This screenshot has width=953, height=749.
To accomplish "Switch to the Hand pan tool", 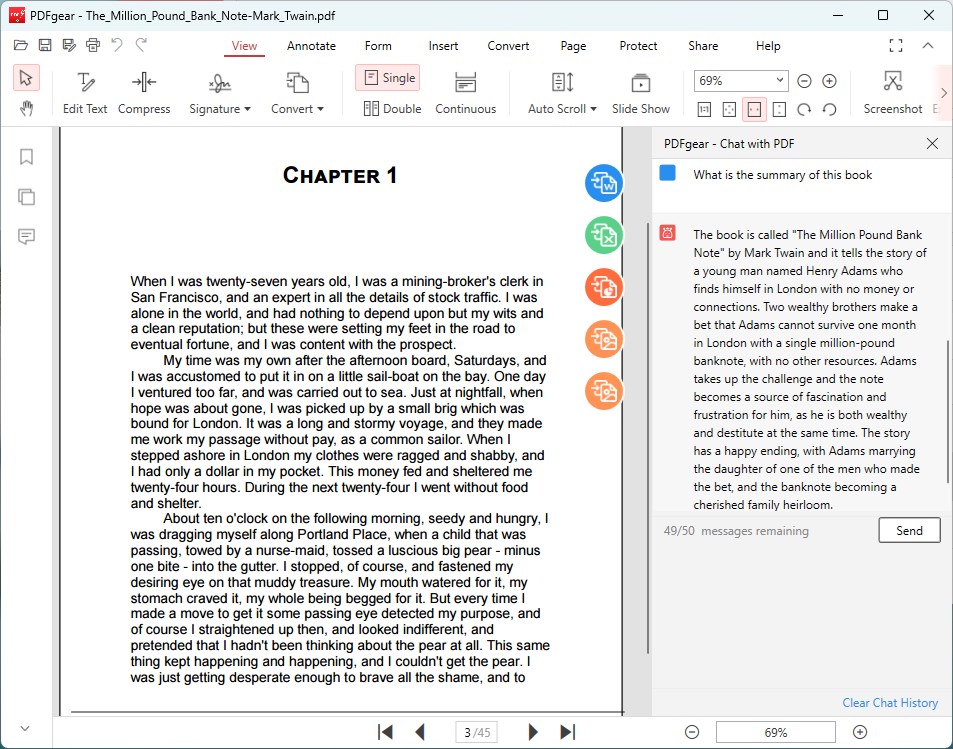I will 27,108.
